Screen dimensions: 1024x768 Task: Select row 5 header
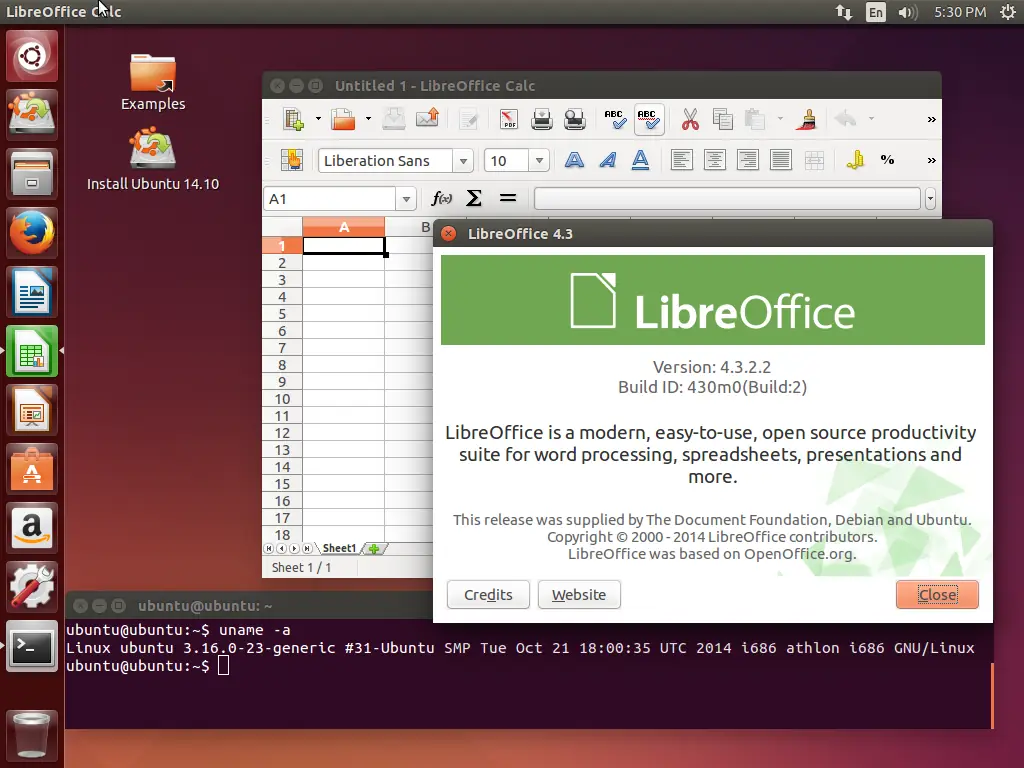point(282,314)
